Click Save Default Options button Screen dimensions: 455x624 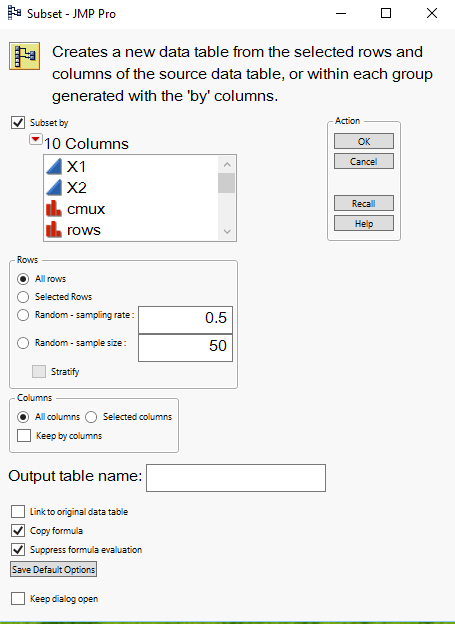point(53,569)
